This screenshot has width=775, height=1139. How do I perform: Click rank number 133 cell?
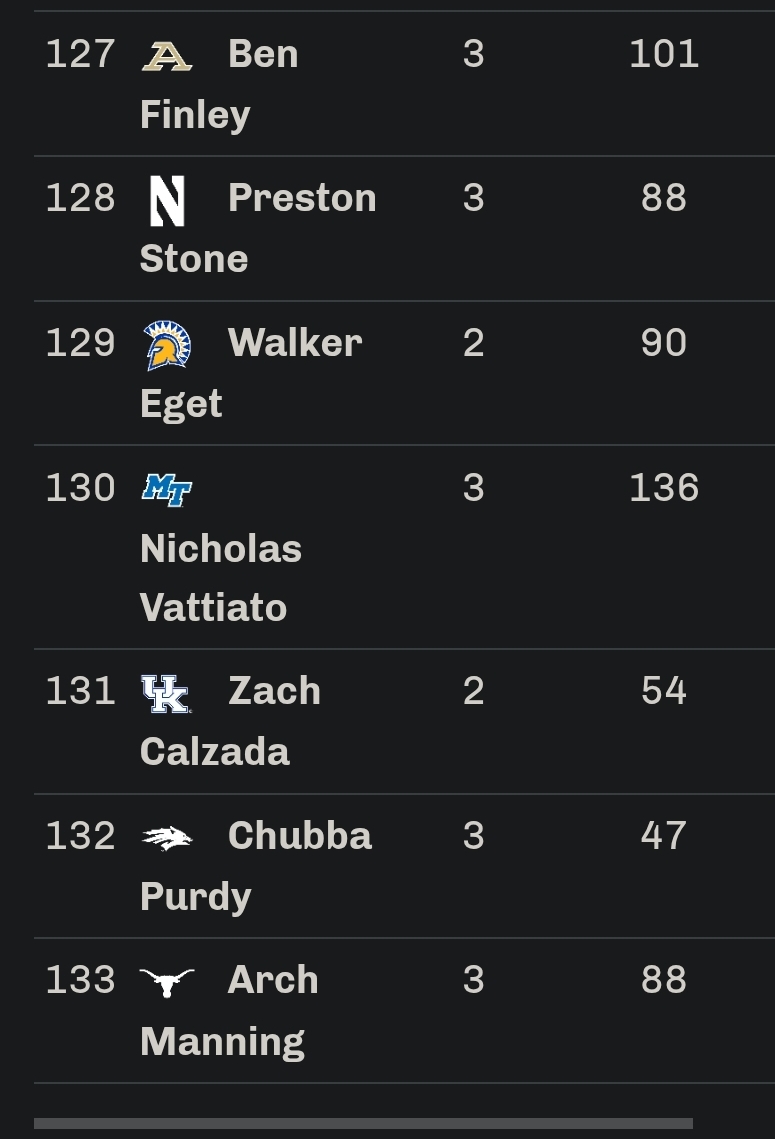(81, 980)
